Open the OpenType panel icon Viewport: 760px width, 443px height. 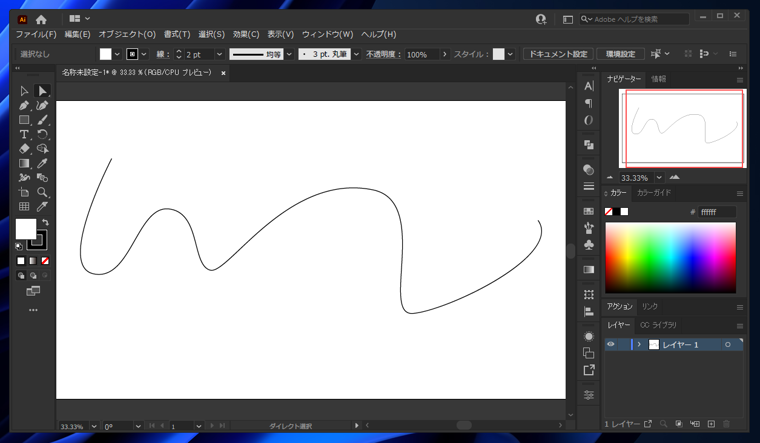click(588, 120)
